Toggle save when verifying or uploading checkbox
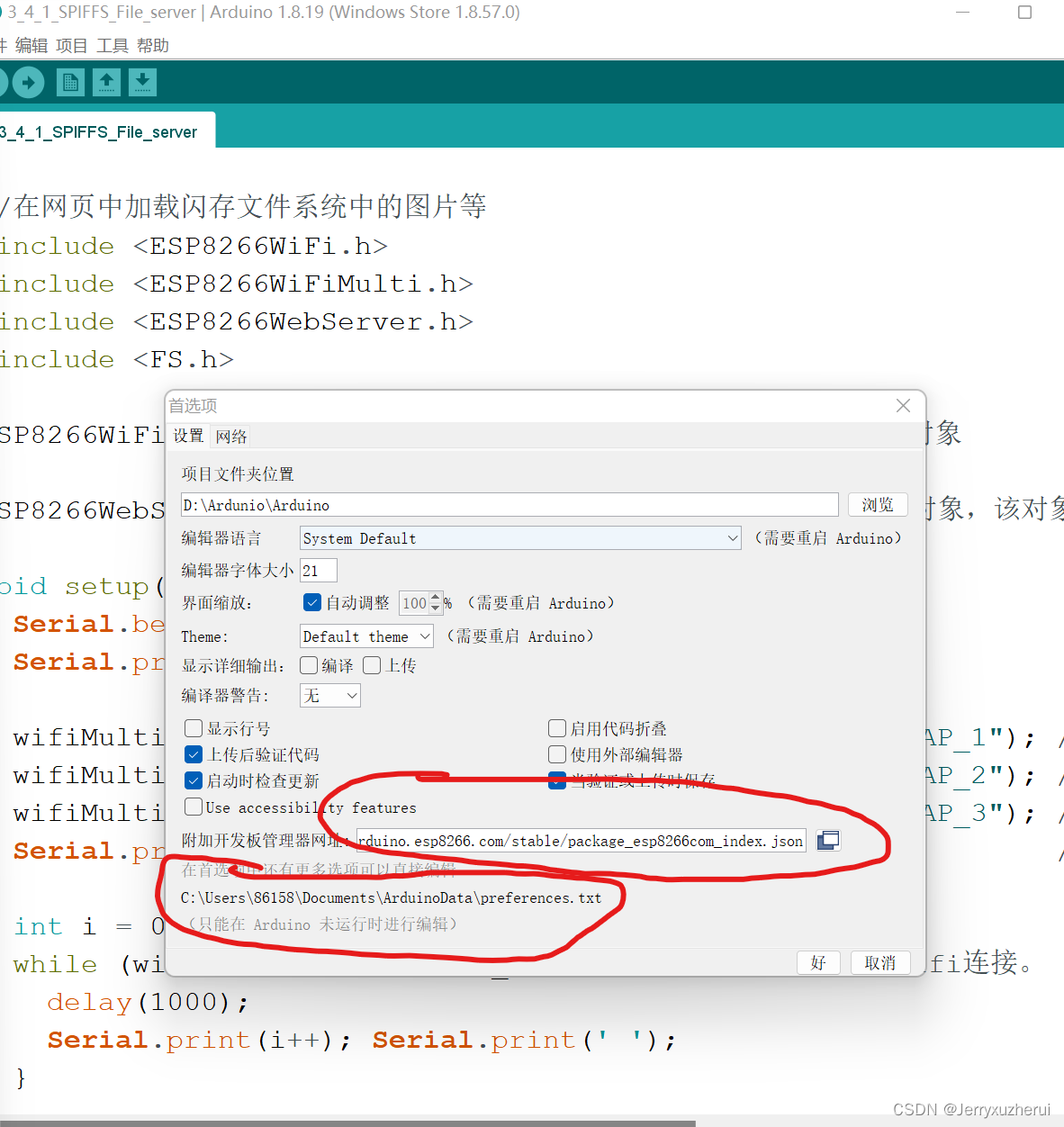This screenshot has width=1064, height=1127. click(557, 780)
